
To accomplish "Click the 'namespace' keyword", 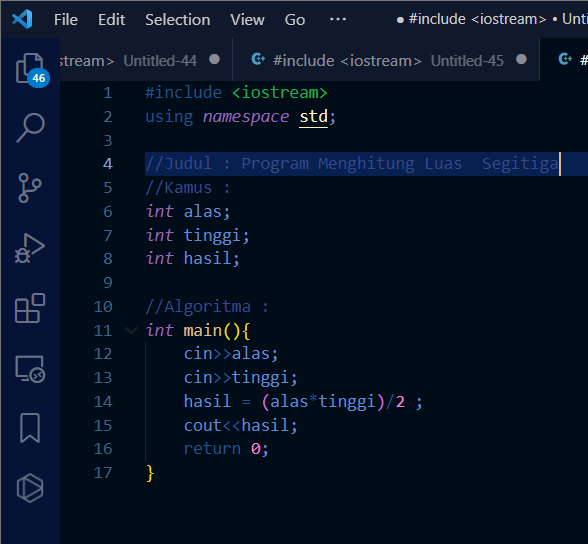I will [246, 117].
